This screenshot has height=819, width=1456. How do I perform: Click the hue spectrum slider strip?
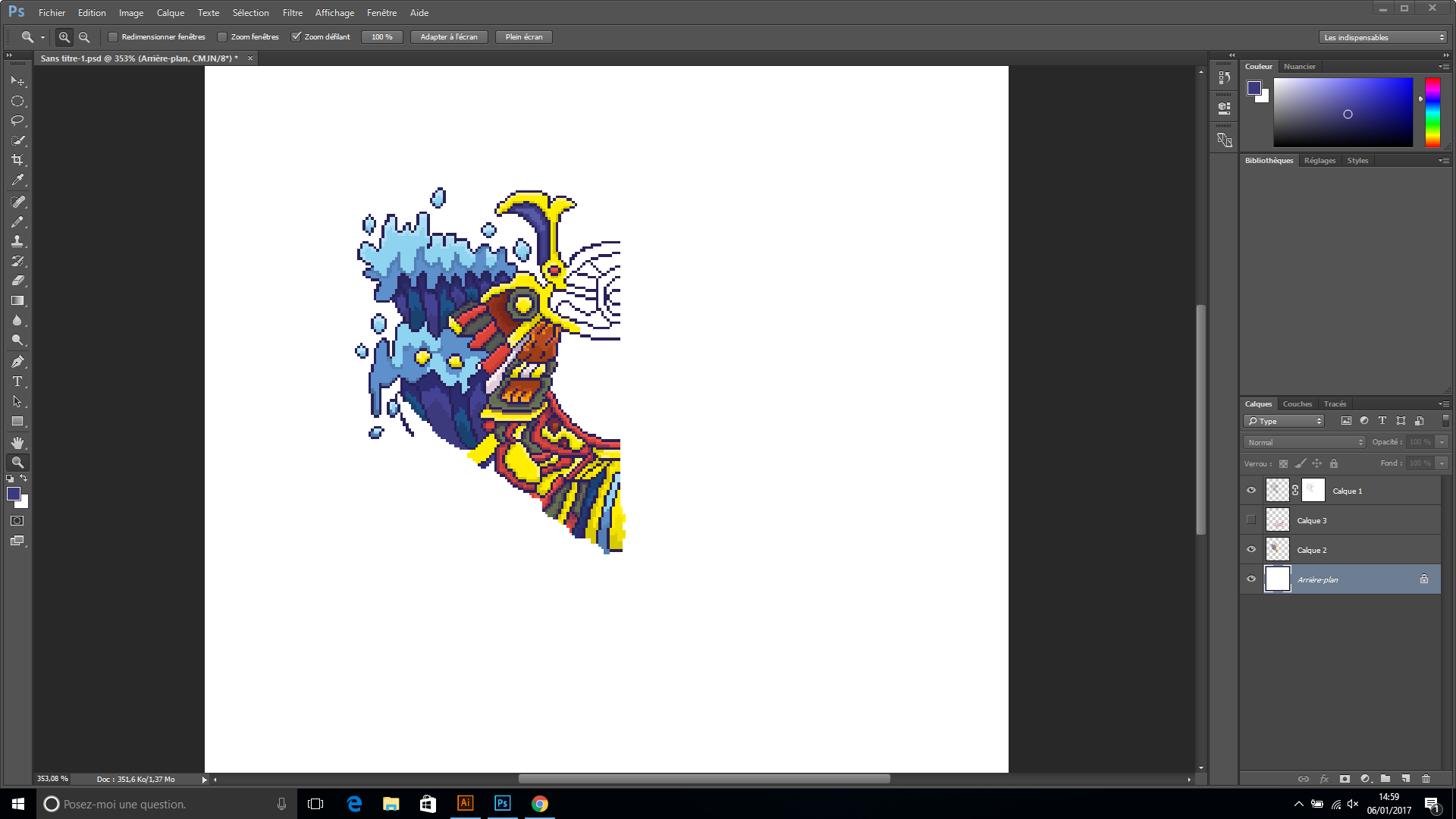coord(1432,112)
